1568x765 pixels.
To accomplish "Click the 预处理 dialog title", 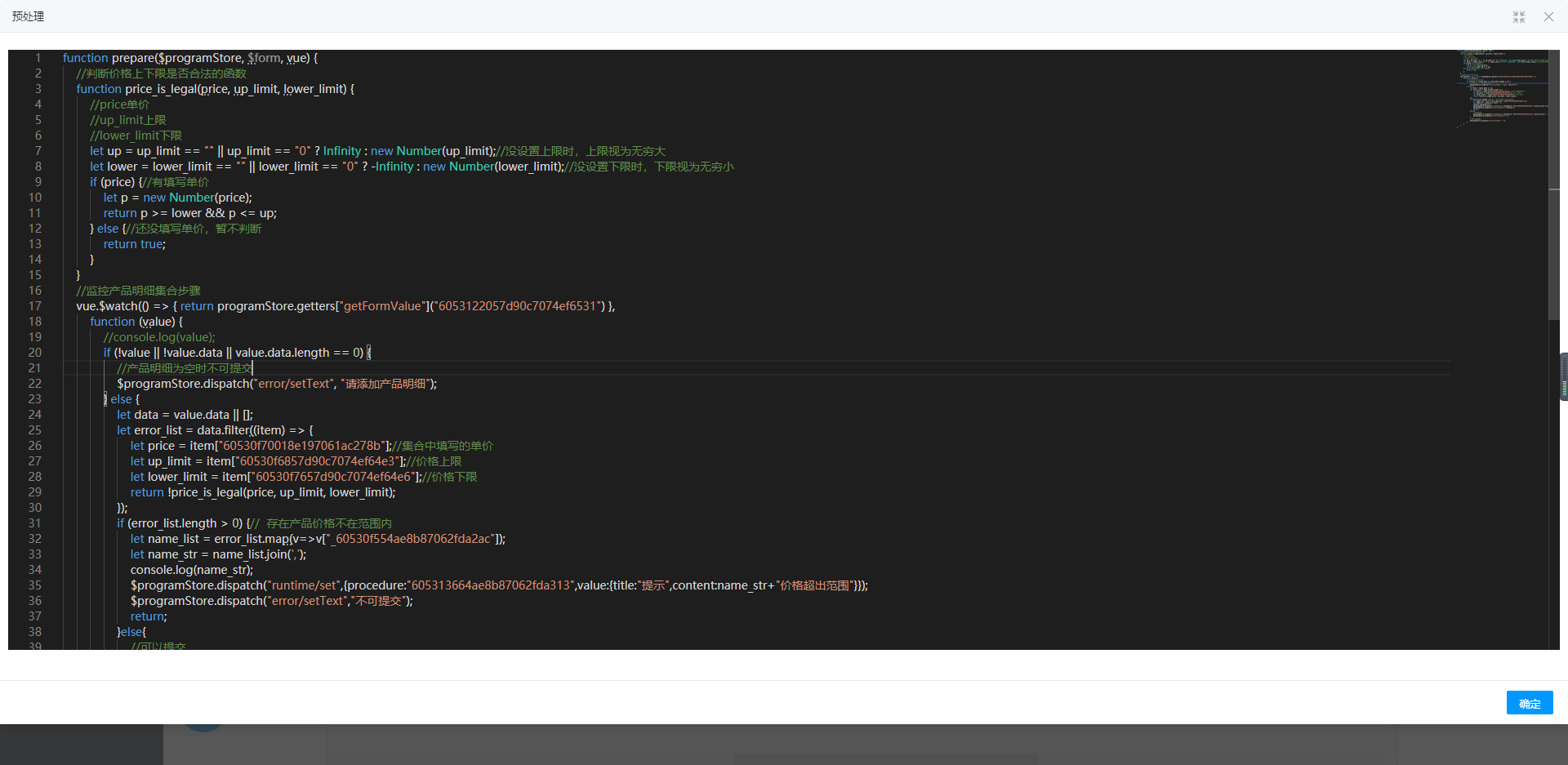I will point(28,16).
